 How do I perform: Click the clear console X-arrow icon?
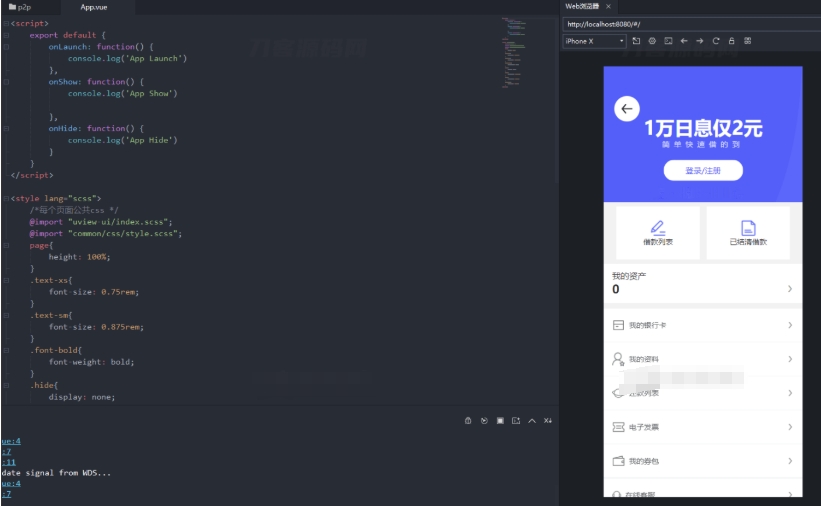pos(548,421)
